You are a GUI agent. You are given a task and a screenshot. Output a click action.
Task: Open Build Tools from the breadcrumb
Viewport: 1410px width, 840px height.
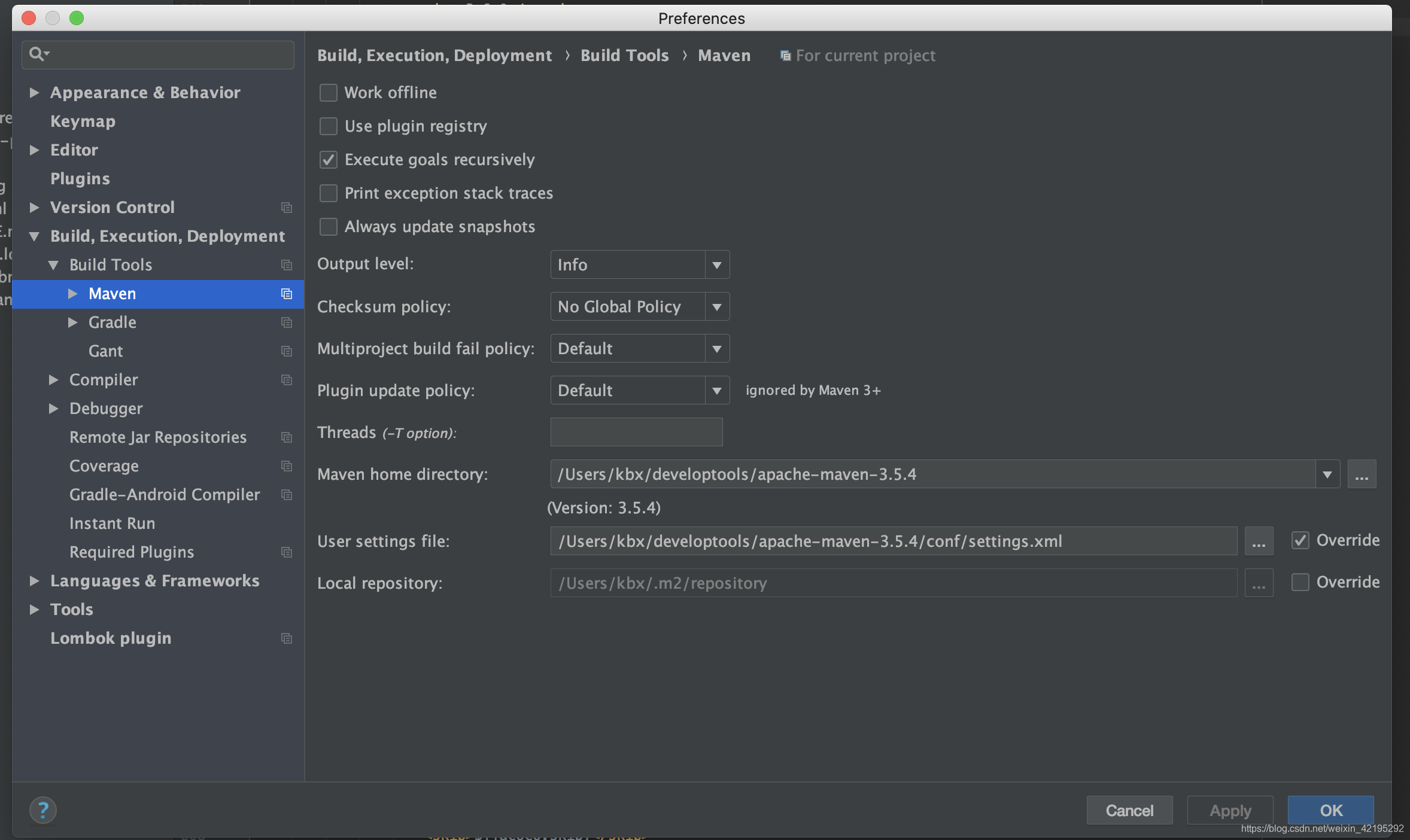click(624, 55)
